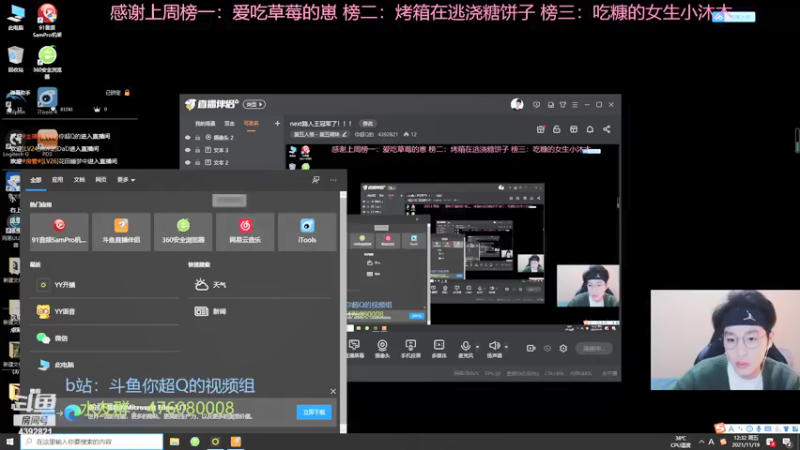Open 360 browser from taskbar
Viewport: 800px width, 450px height.
[195, 442]
